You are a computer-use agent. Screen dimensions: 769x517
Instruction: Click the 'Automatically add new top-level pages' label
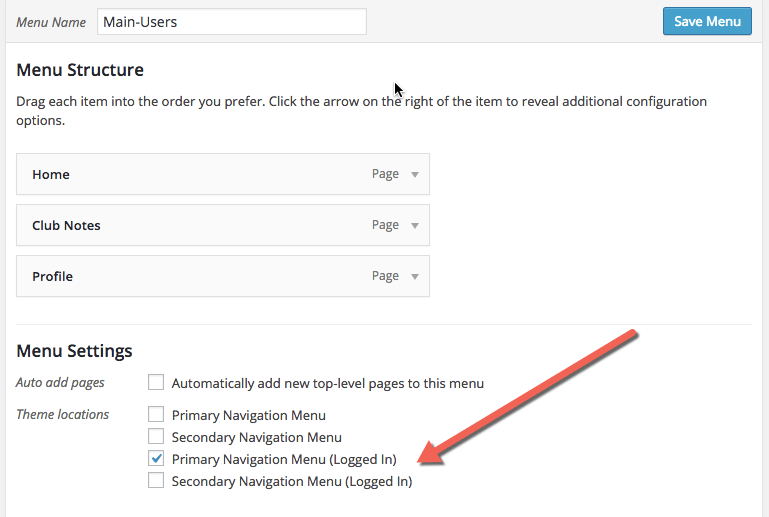coord(327,383)
